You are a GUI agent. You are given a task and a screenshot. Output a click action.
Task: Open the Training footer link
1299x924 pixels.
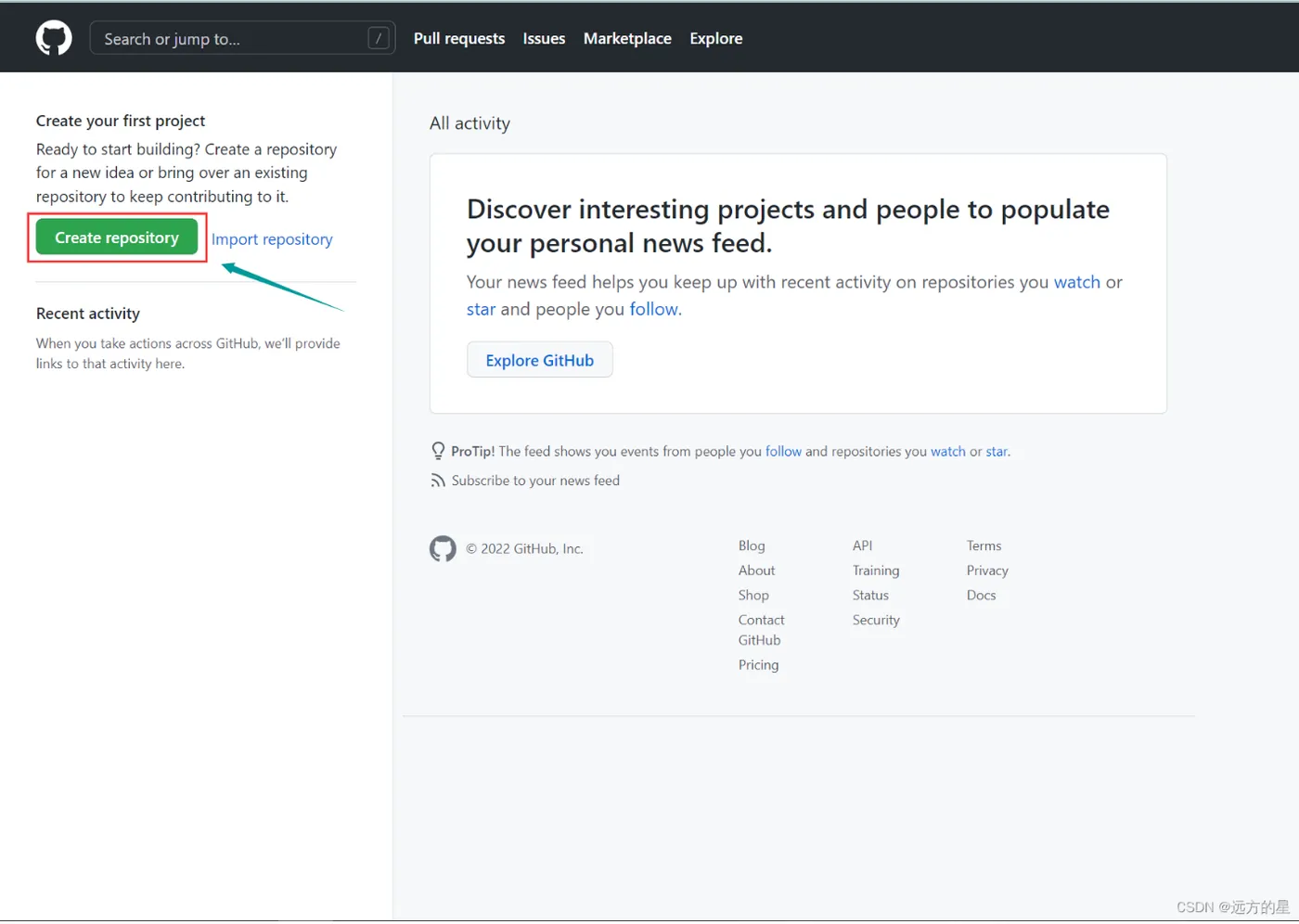[x=876, y=571]
